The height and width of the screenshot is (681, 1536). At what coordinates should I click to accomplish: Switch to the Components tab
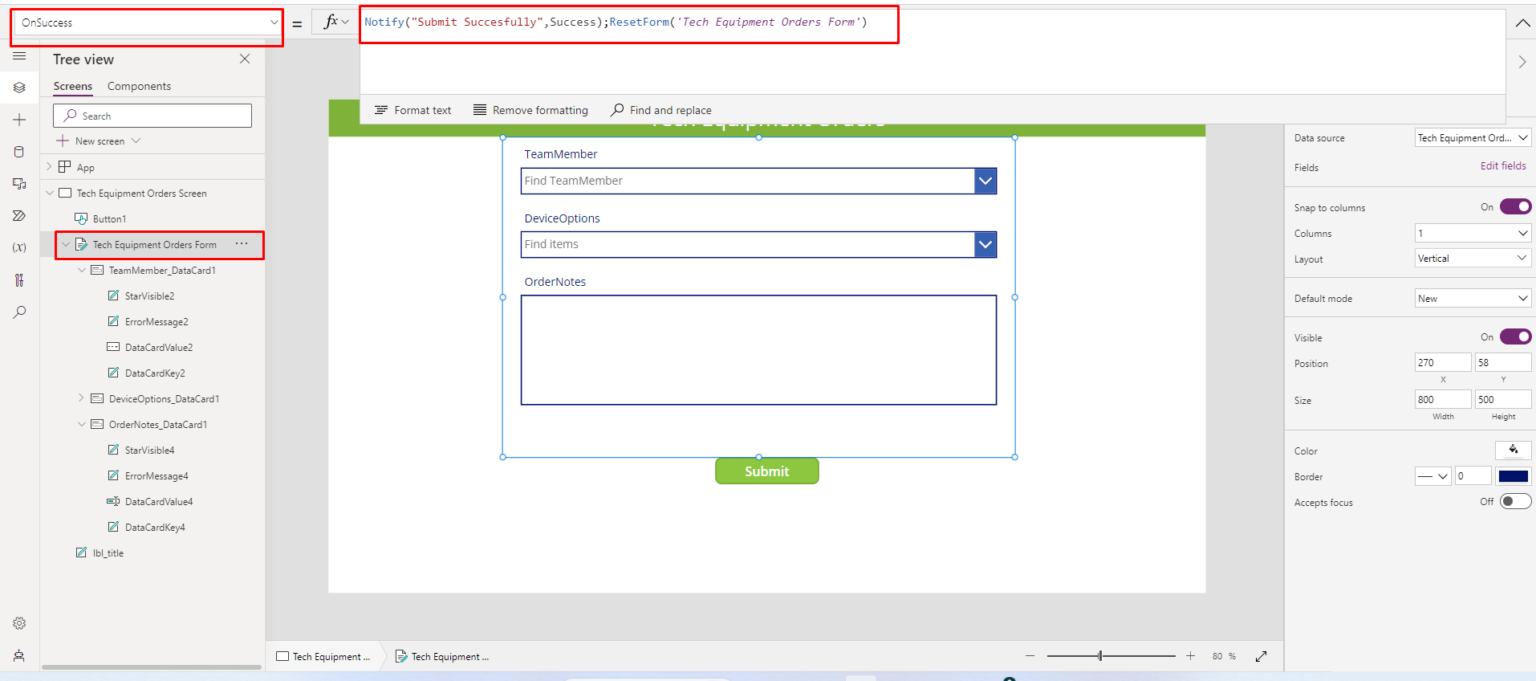[139, 86]
